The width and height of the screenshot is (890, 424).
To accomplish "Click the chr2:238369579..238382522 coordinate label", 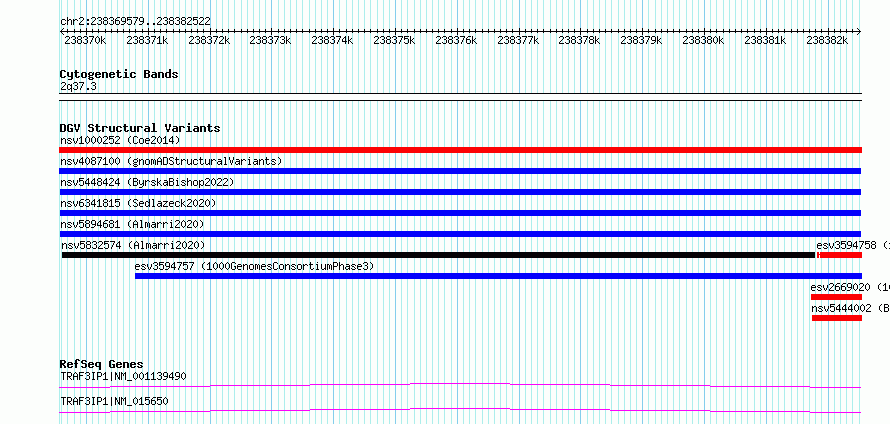I will 135,21.
